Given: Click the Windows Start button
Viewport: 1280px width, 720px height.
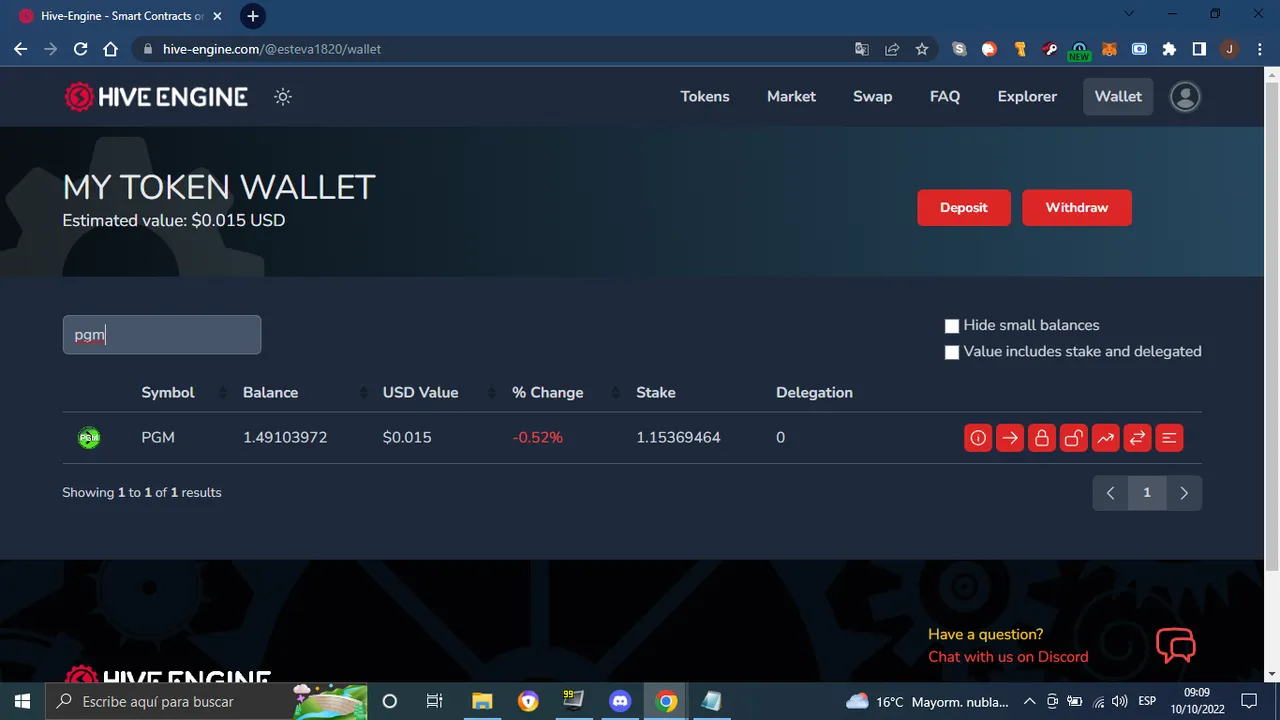Looking at the screenshot, I should (22, 701).
